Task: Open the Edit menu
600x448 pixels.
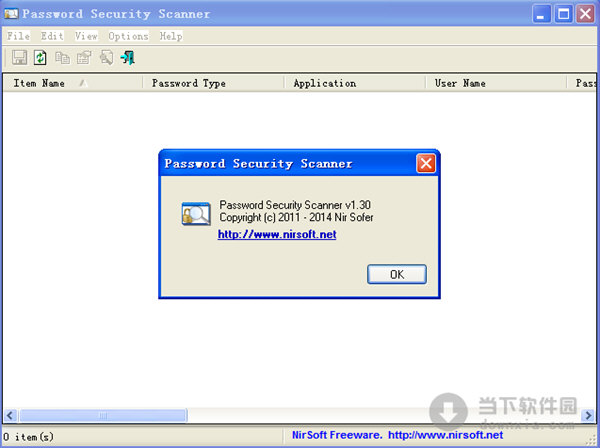Action: tap(52, 36)
